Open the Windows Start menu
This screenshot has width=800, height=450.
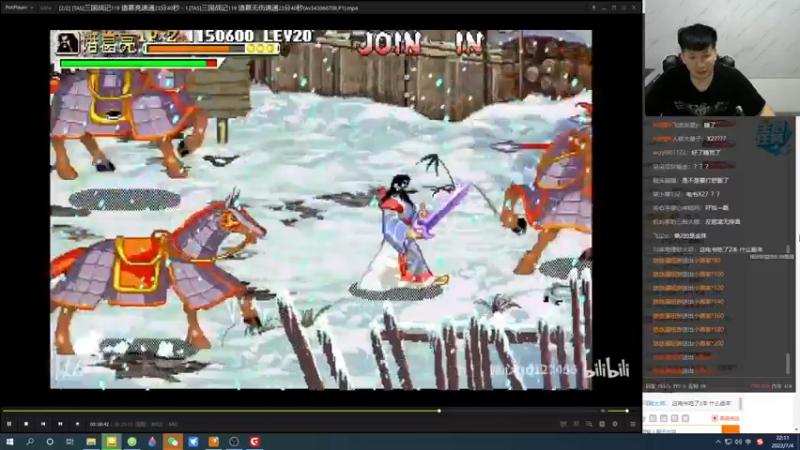(9, 442)
